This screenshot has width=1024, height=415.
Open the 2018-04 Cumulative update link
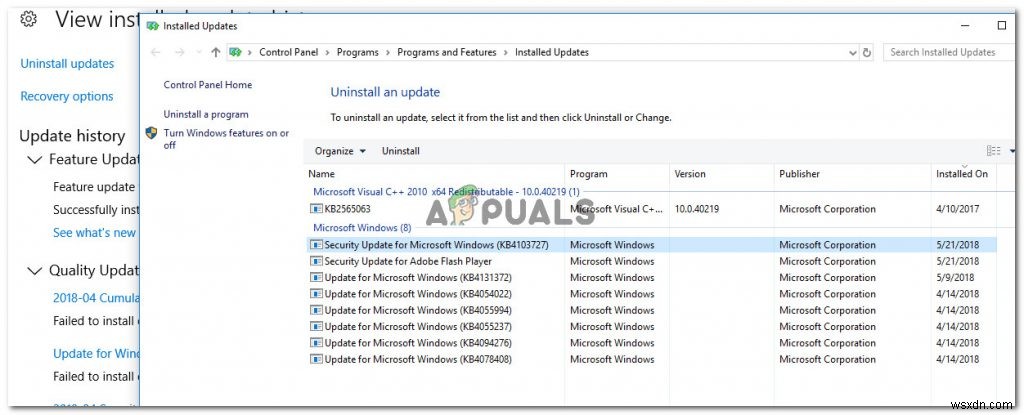(x=96, y=298)
